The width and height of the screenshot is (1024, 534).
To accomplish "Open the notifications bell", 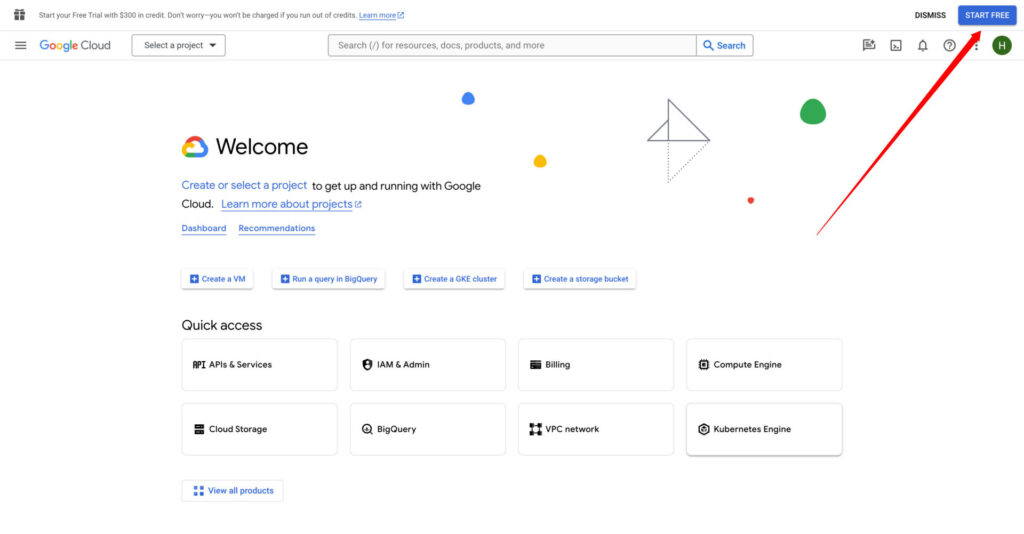I will 923,45.
